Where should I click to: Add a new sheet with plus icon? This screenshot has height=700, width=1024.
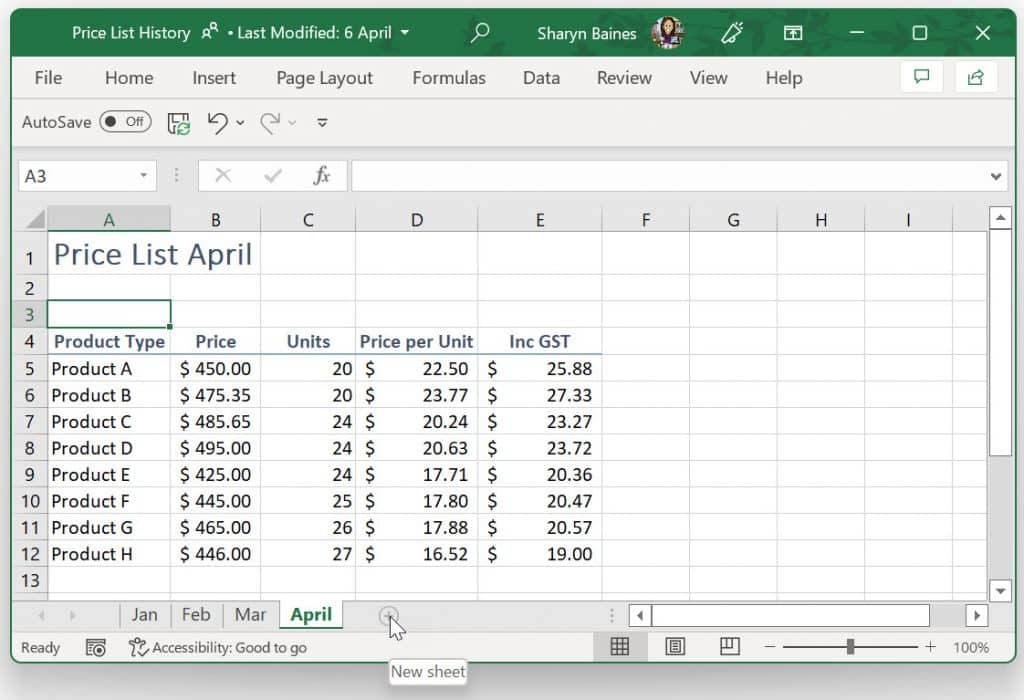388,615
